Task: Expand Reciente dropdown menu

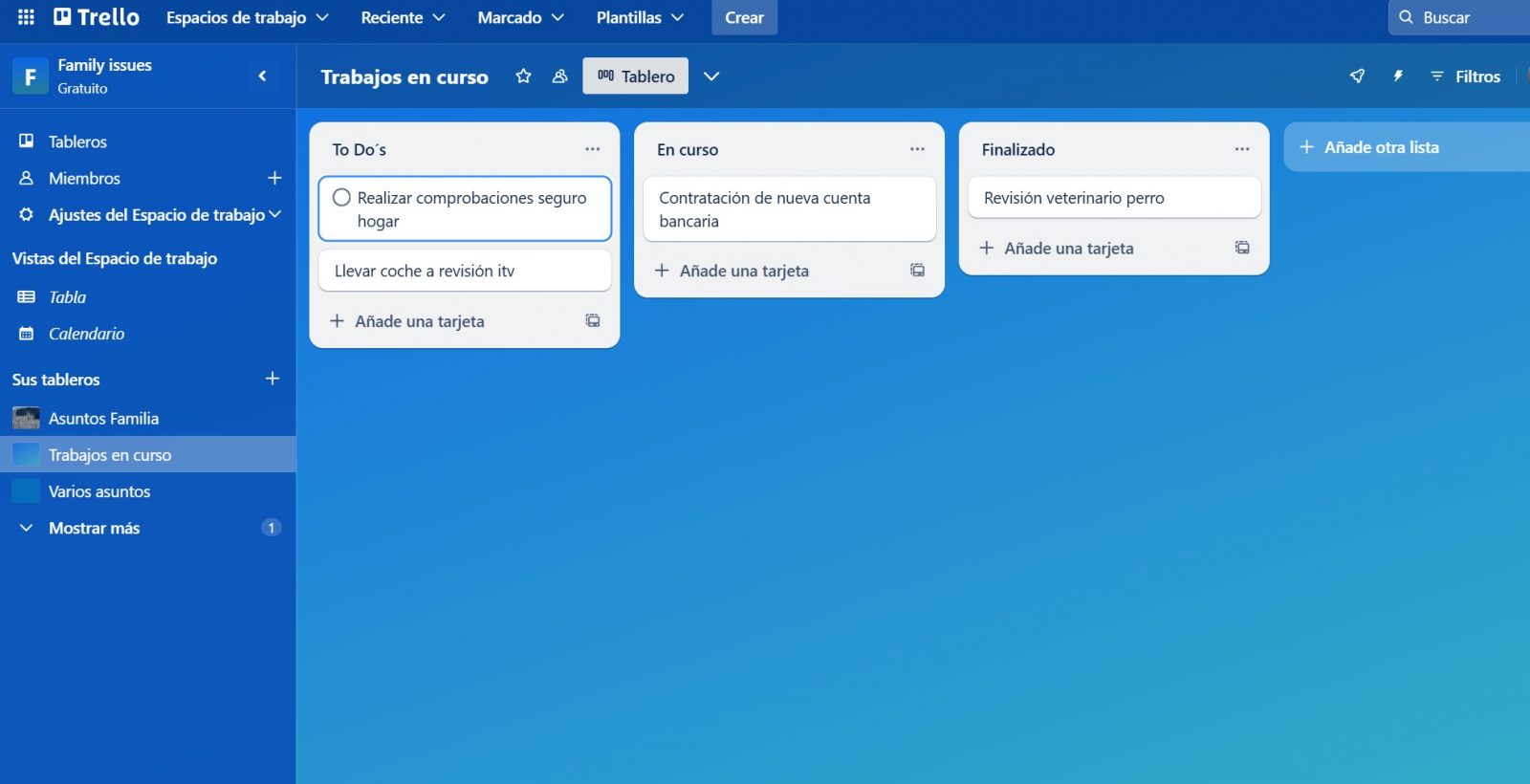Action: tap(403, 17)
